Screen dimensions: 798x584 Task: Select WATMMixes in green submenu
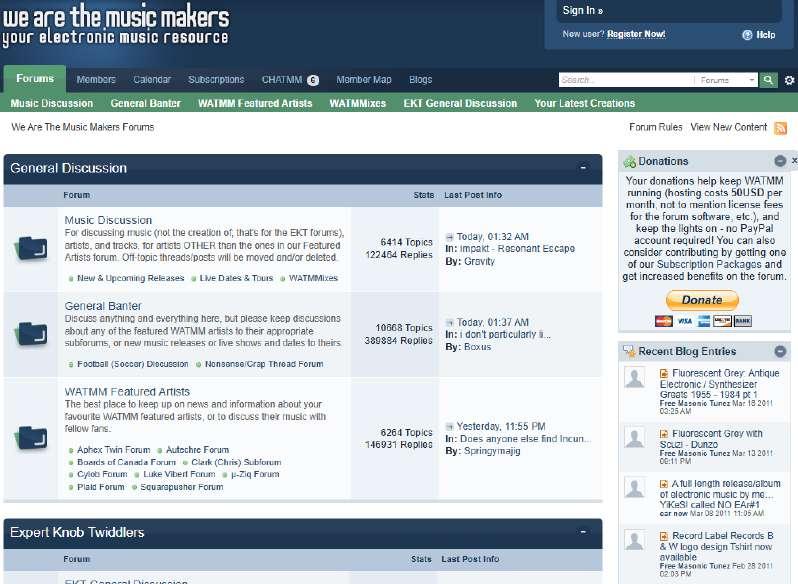[x=358, y=103]
